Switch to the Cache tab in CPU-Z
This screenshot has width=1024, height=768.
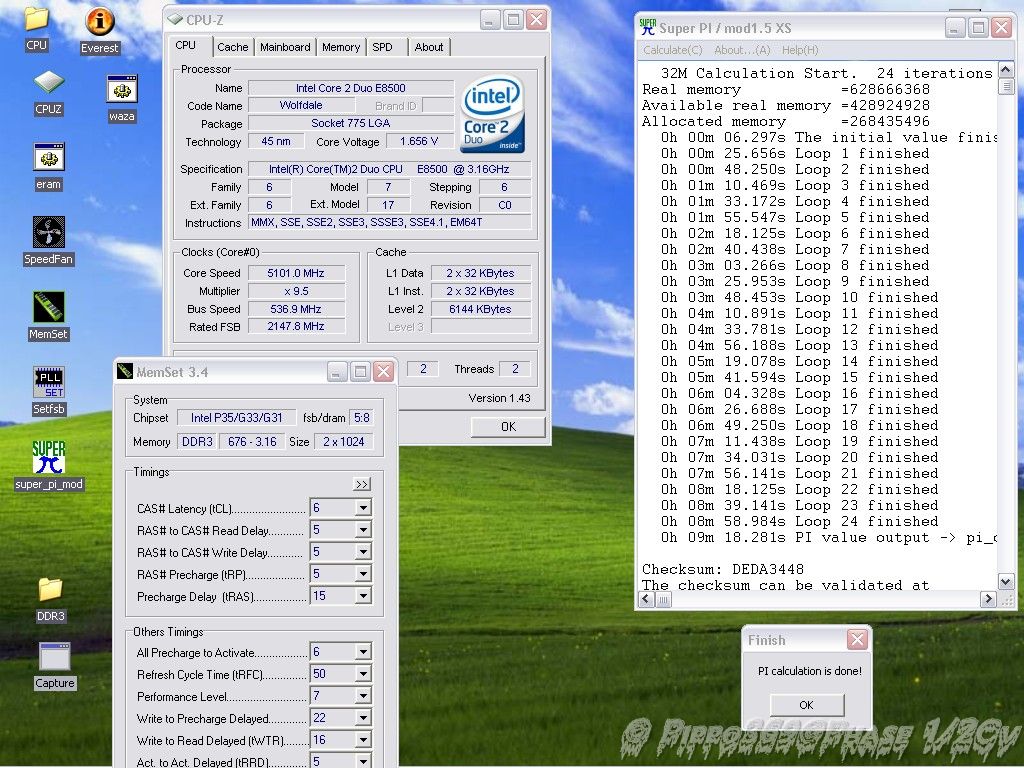232,47
